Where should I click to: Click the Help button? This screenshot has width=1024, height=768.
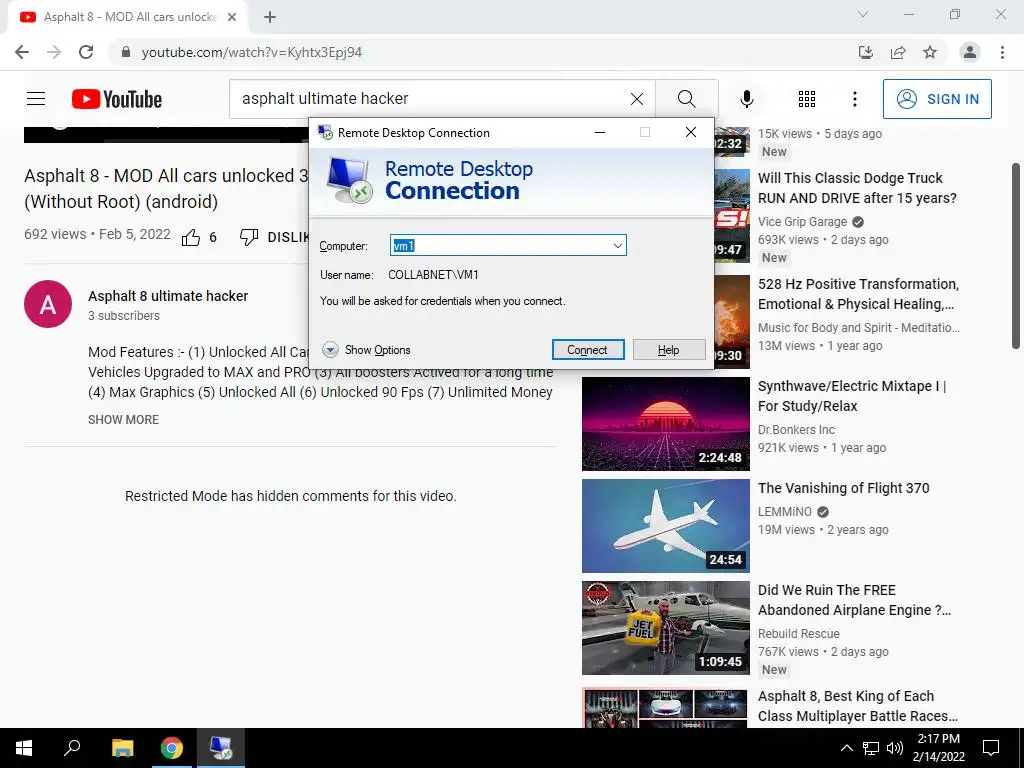[x=668, y=349]
